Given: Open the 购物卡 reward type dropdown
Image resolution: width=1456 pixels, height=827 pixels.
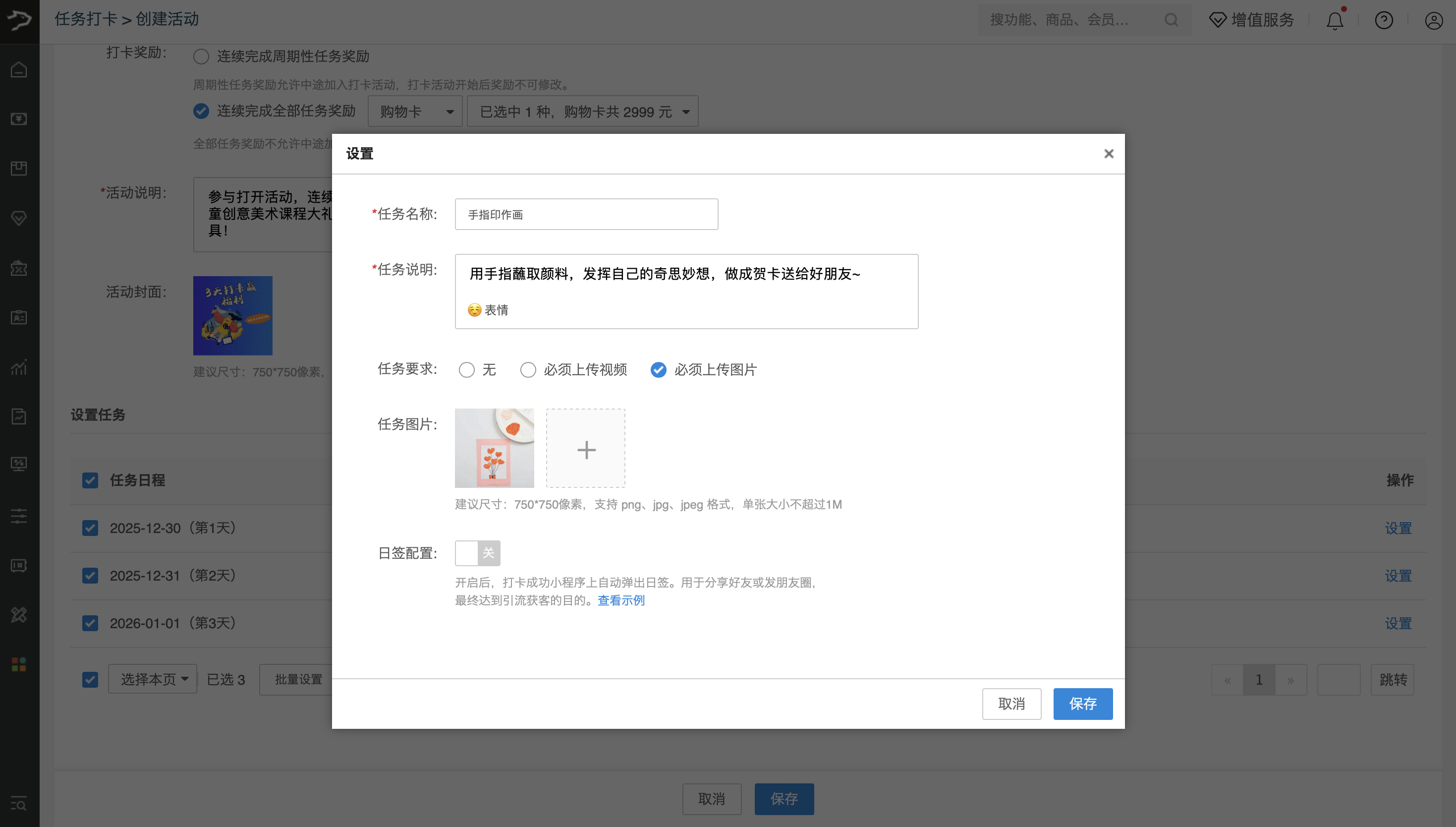Looking at the screenshot, I should tap(415, 111).
